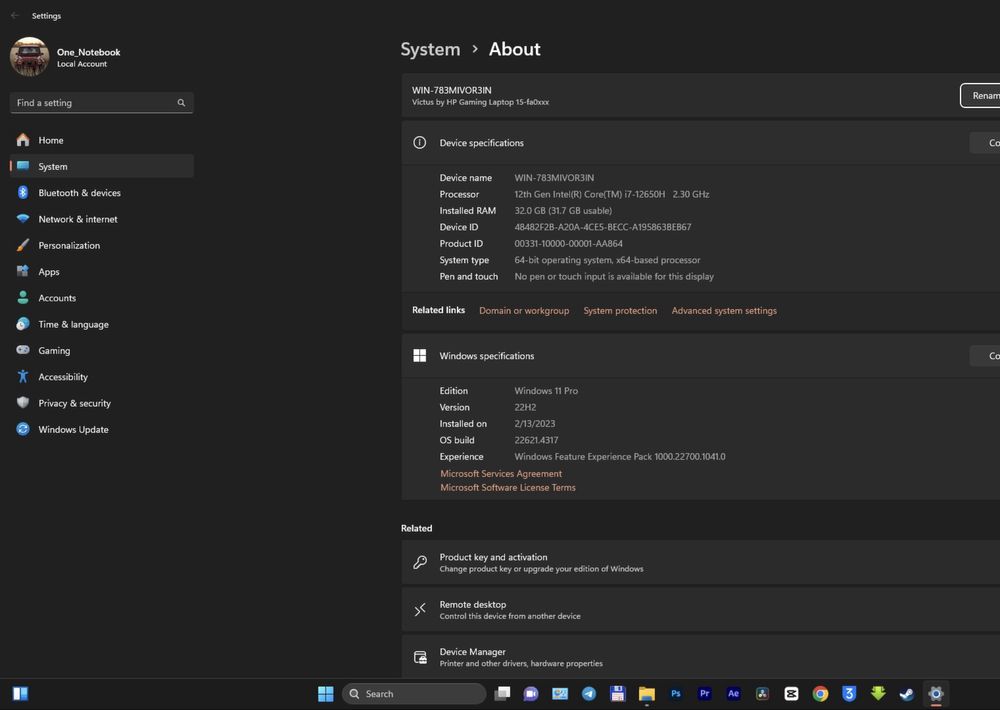
Task: Open the green download arrow app
Action: click(x=878, y=694)
